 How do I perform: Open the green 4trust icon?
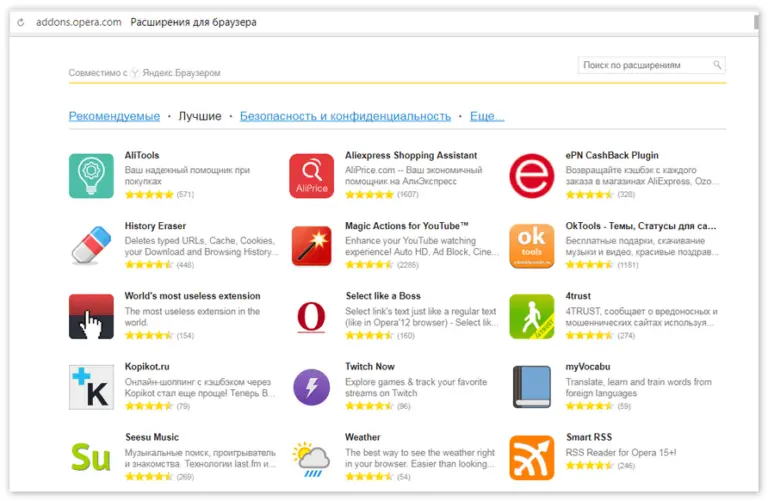click(532, 316)
